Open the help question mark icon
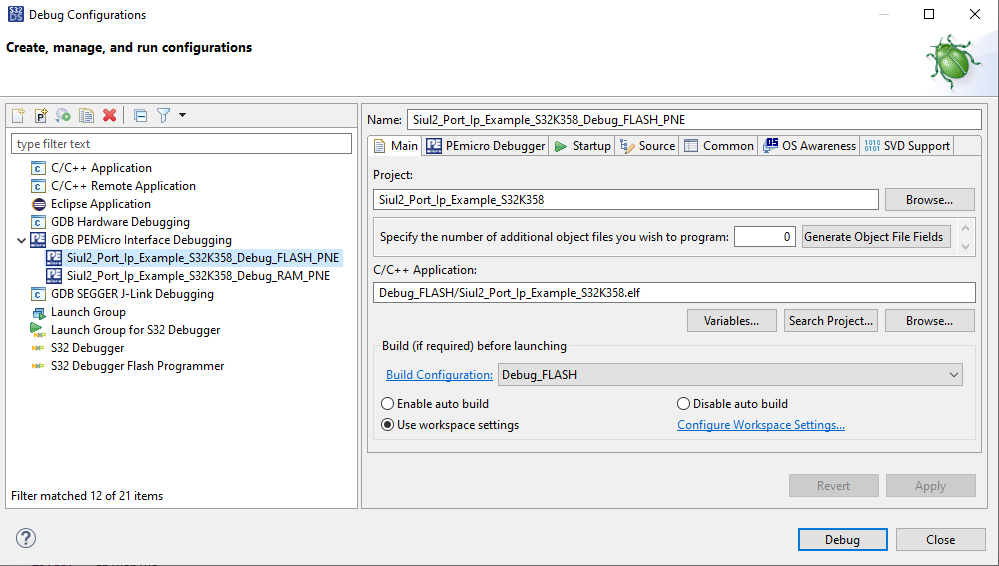Viewport: 999px width, 566px height. [x=27, y=539]
